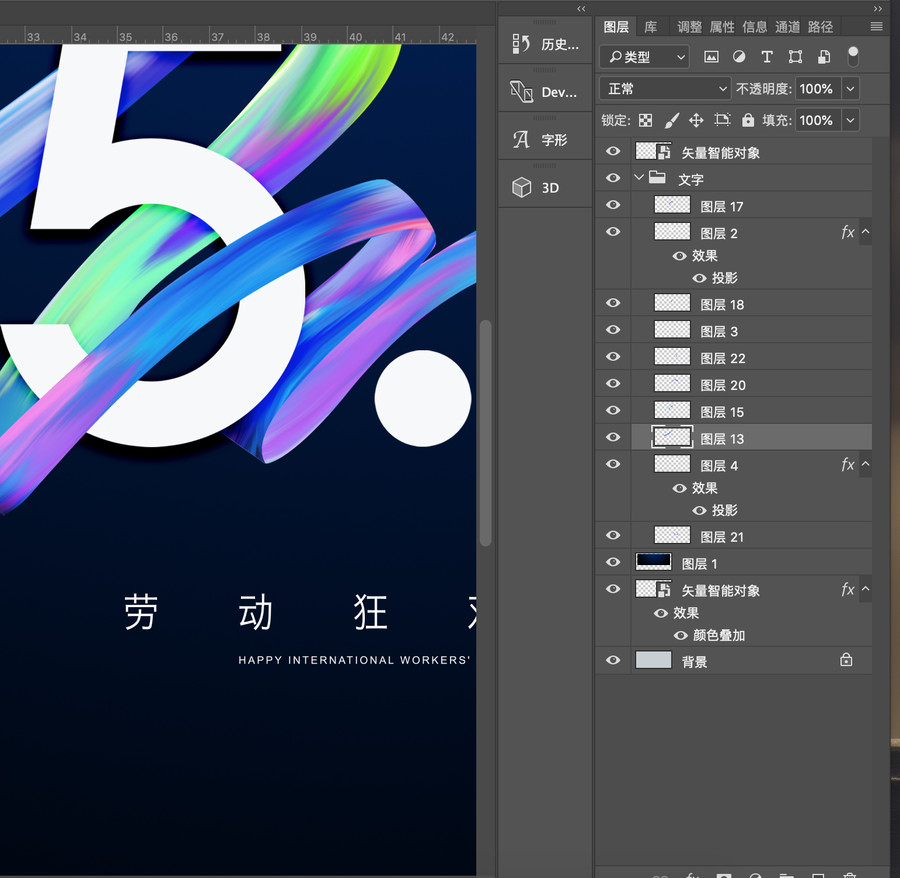
Task: Collapse effects list on 图层 4
Action: (x=866, y=464)
